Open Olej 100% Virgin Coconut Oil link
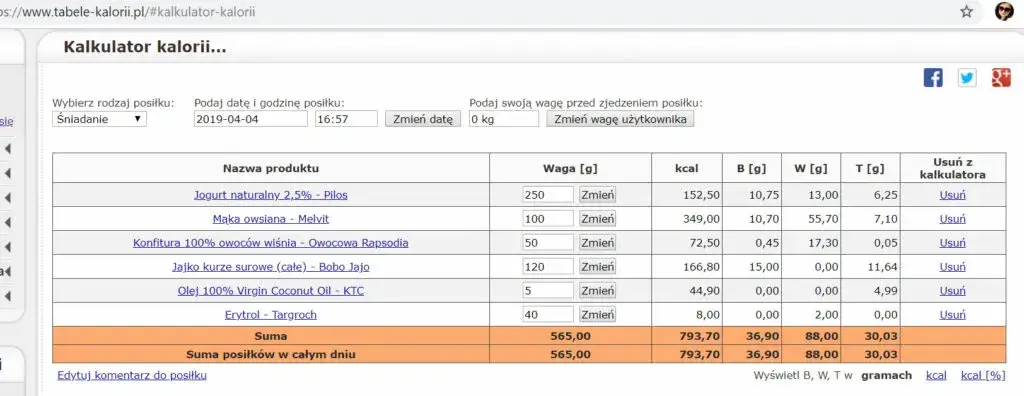Viewport: 1024px width, 396px height. coord(270,291)
